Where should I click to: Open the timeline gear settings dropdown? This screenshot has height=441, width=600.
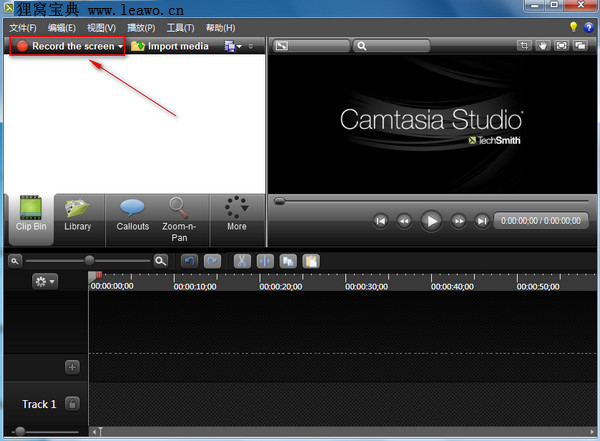click(45, 282)
